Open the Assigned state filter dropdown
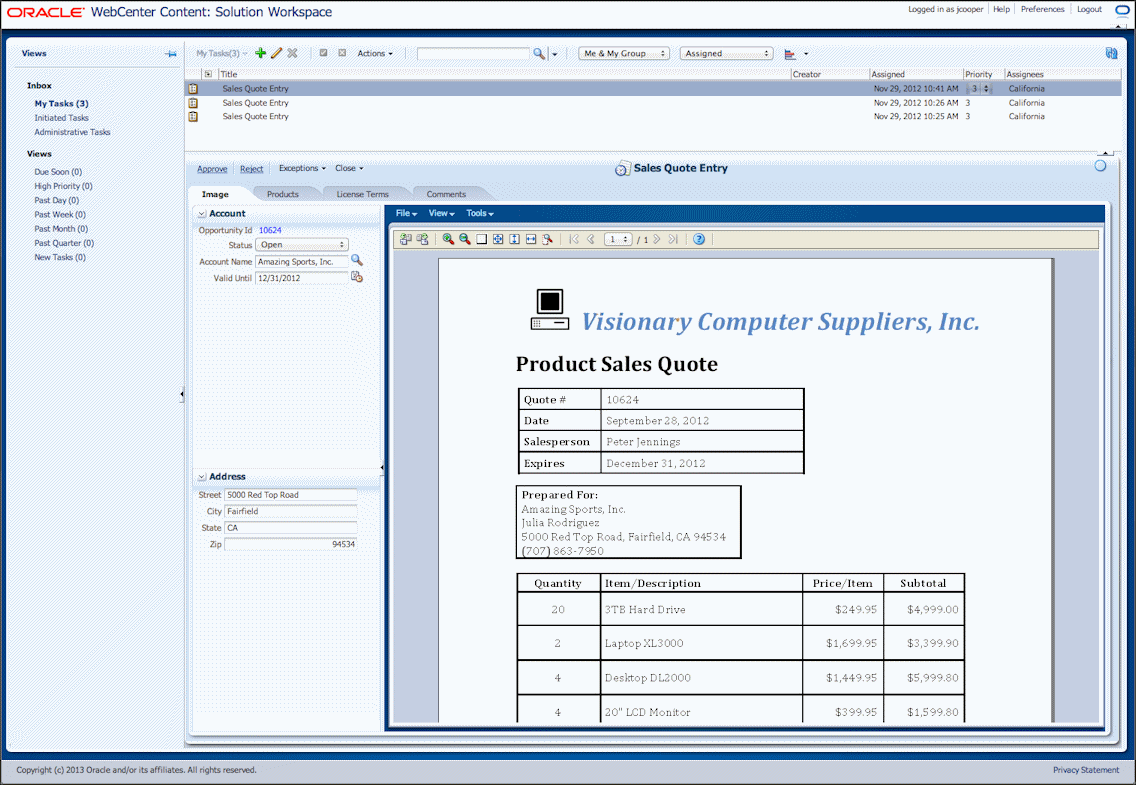The image size is (1136, 785). click(726, 54)
